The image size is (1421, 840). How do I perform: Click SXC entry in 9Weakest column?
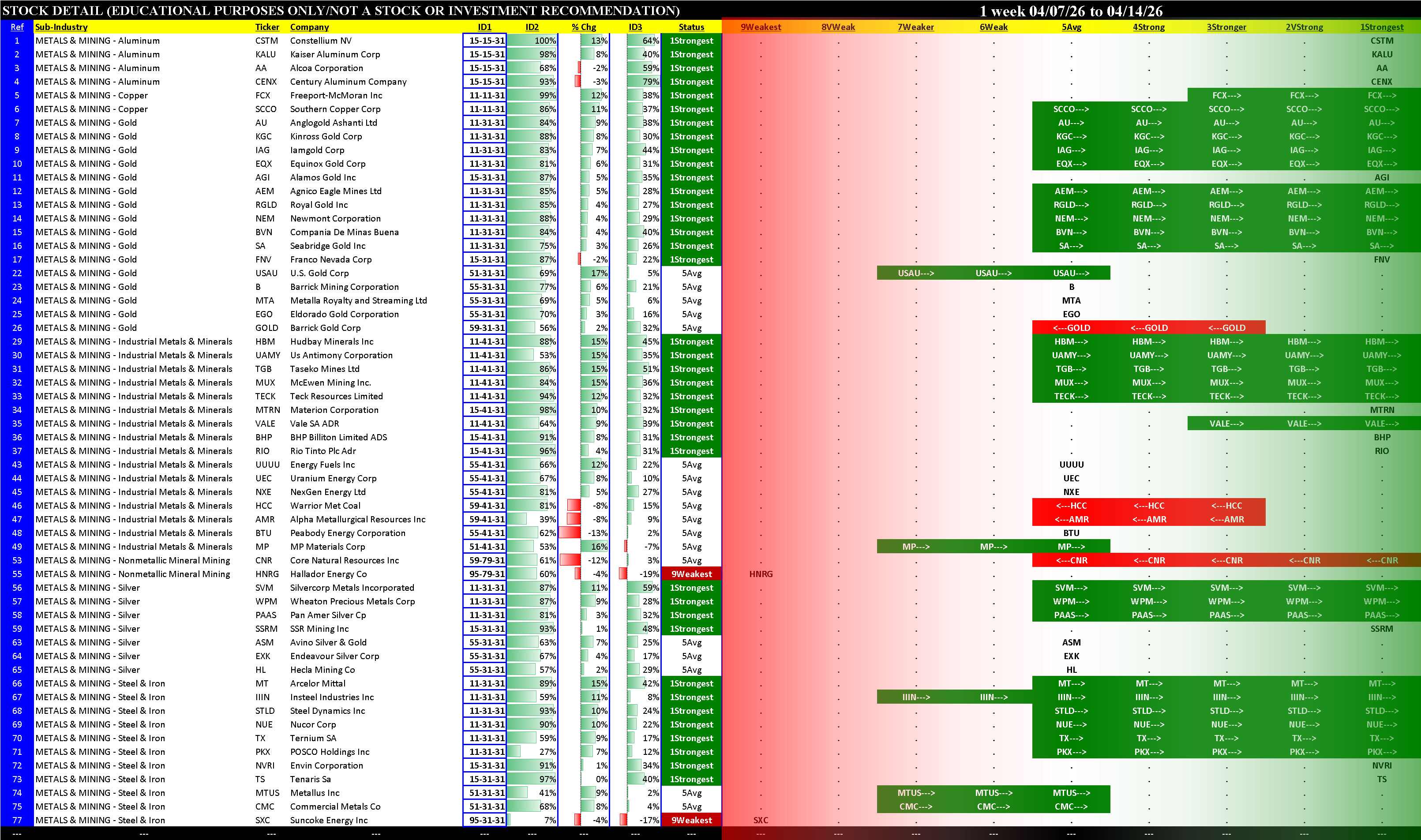click(x=761, y=820)
